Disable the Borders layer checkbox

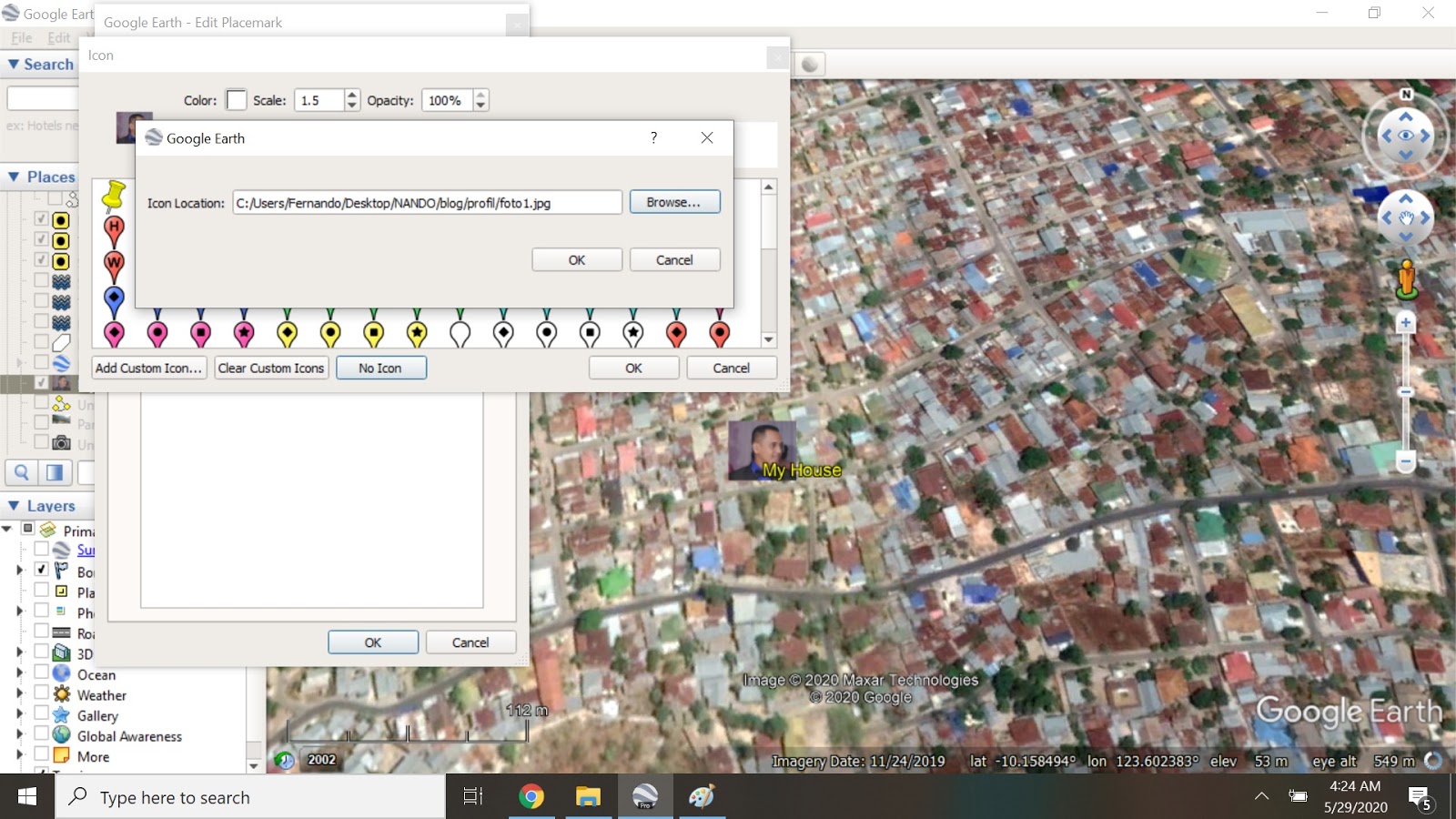coord(42,571)
